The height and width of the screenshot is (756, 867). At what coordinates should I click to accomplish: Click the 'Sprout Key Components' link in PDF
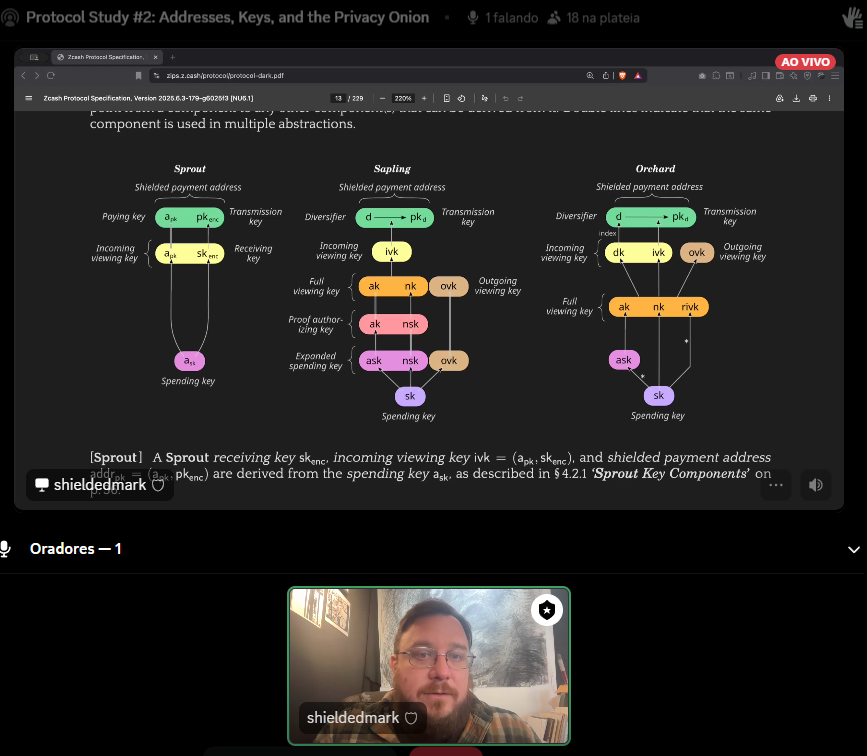pos(671,473)
